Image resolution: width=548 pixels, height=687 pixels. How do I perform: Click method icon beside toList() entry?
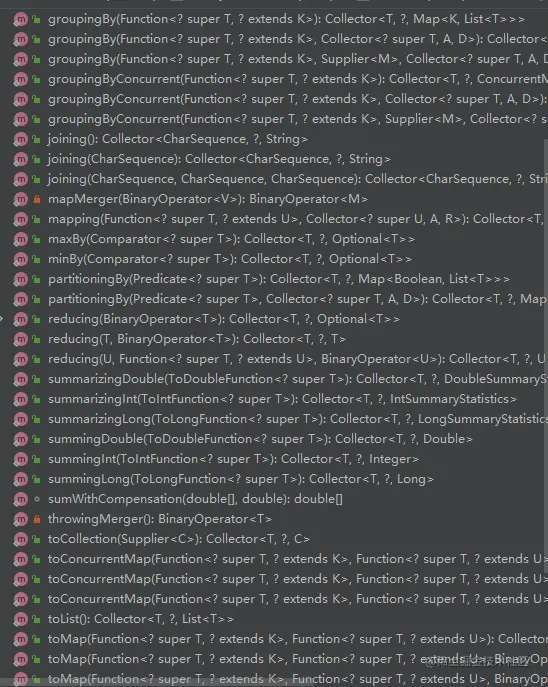(20, 619)
